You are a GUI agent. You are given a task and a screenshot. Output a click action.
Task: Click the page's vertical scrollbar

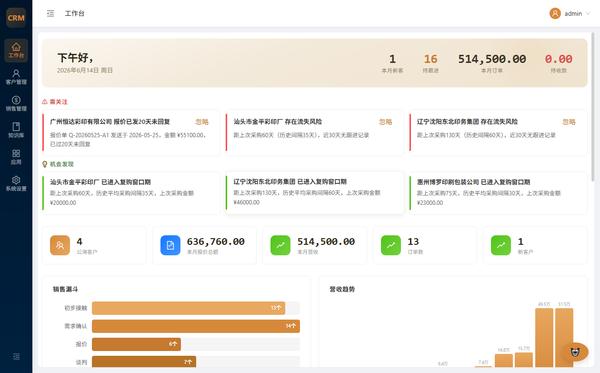[x=593, y=108]
